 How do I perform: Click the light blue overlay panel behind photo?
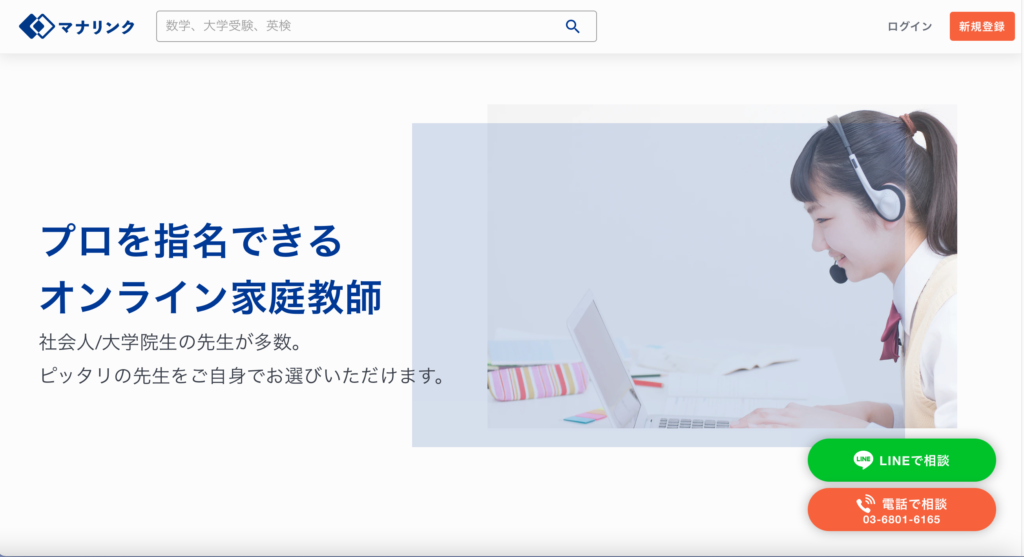tap(449, 285)
